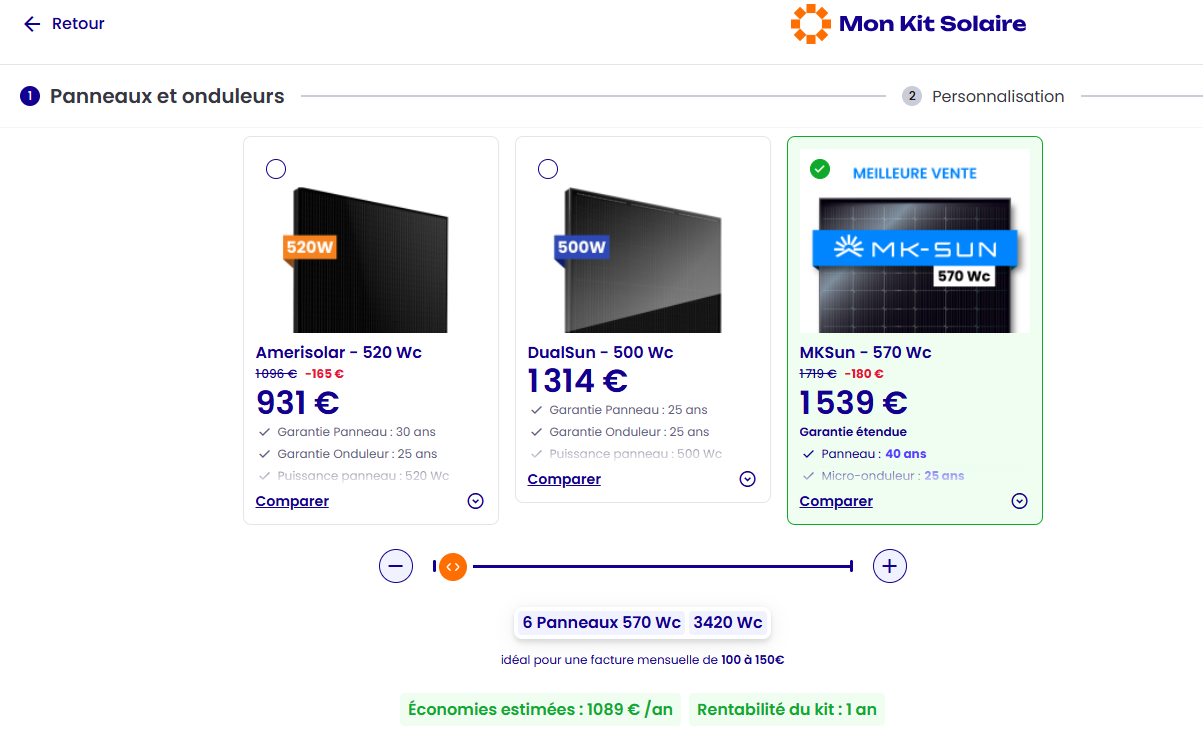Expand Amerisolar details chevron
The width and height of the screenshot is (1203, 734).
pyautogui.click(x=476, y=502)
